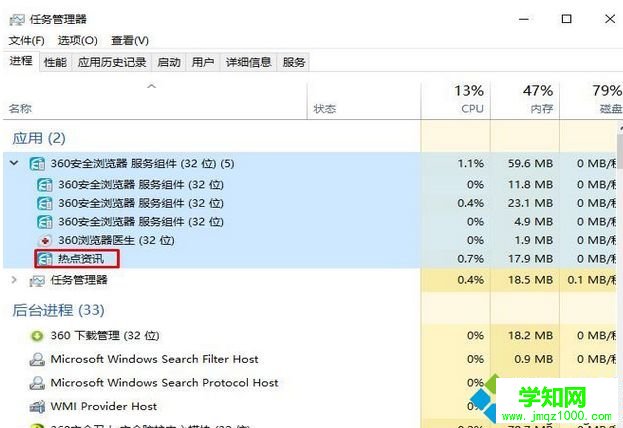Click the 360 下载管理 green icon
Viewport: 623px width, 428px height.
click(x=37, y=336)
